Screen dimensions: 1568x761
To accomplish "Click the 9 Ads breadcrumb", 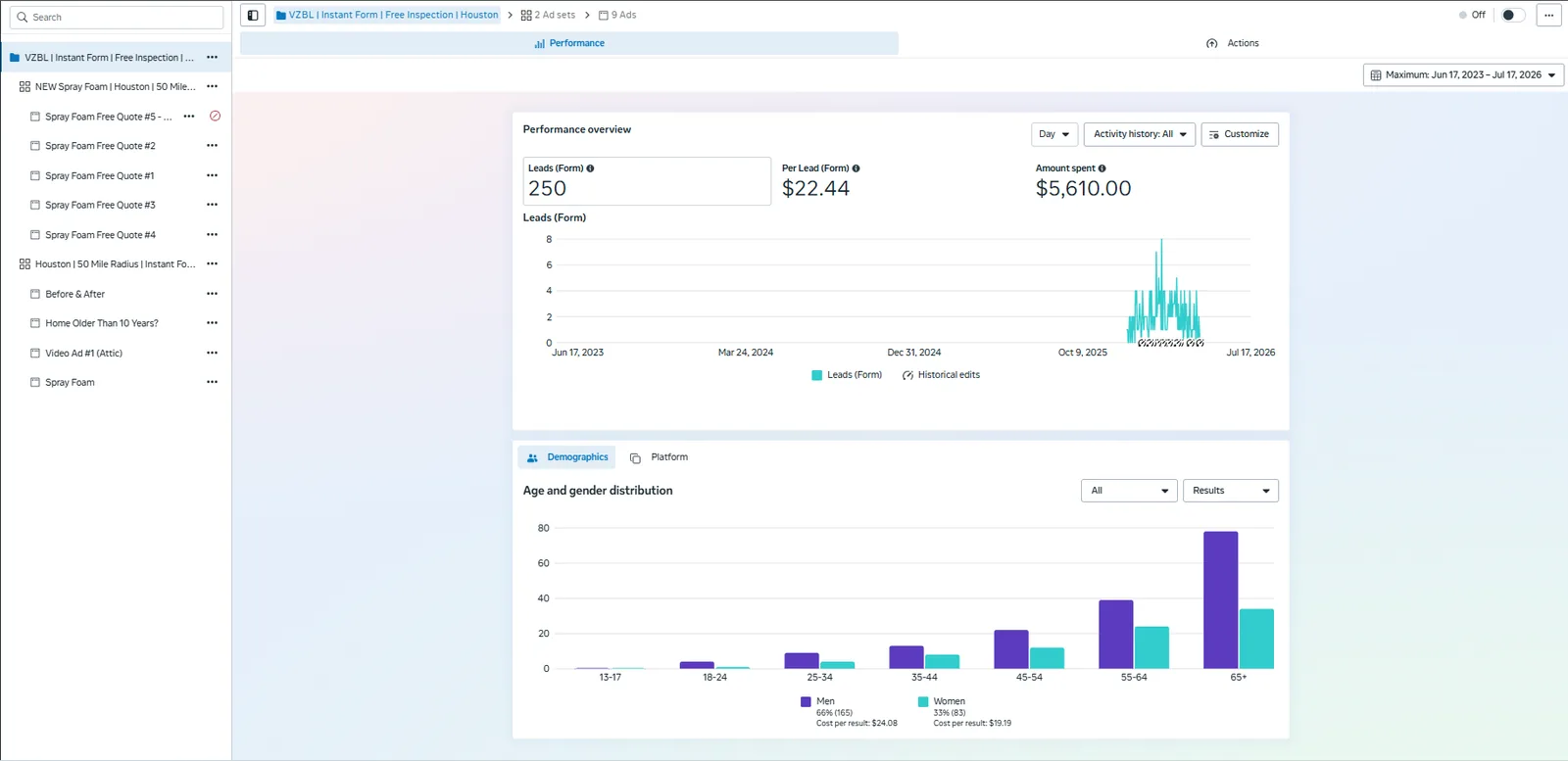I will point(617,16).
